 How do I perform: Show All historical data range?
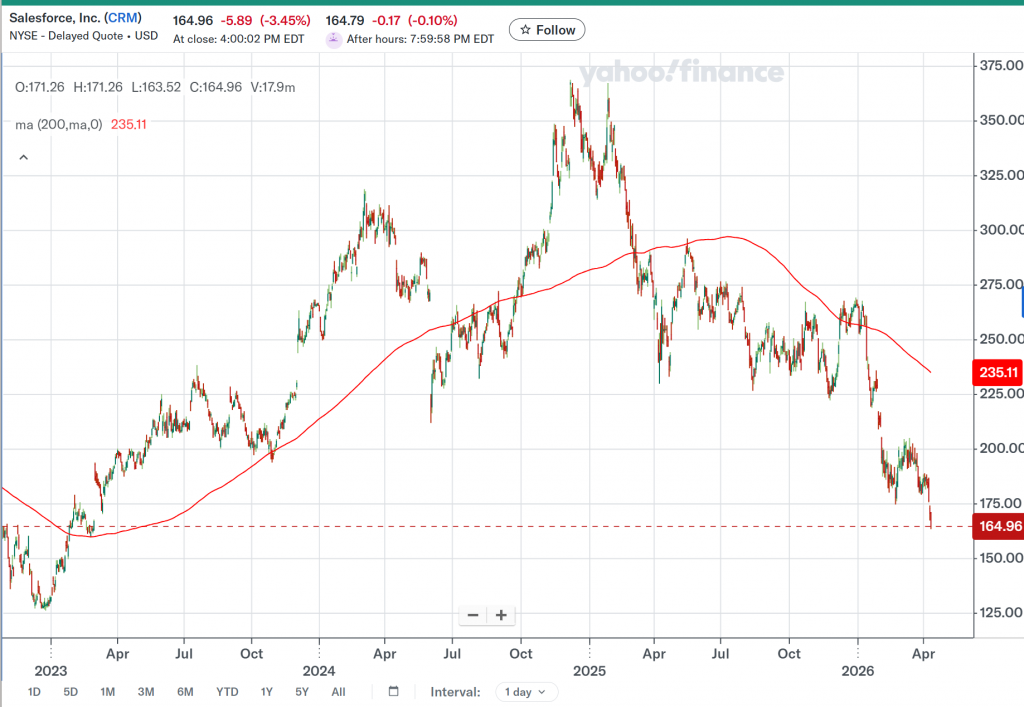point(338,691)
